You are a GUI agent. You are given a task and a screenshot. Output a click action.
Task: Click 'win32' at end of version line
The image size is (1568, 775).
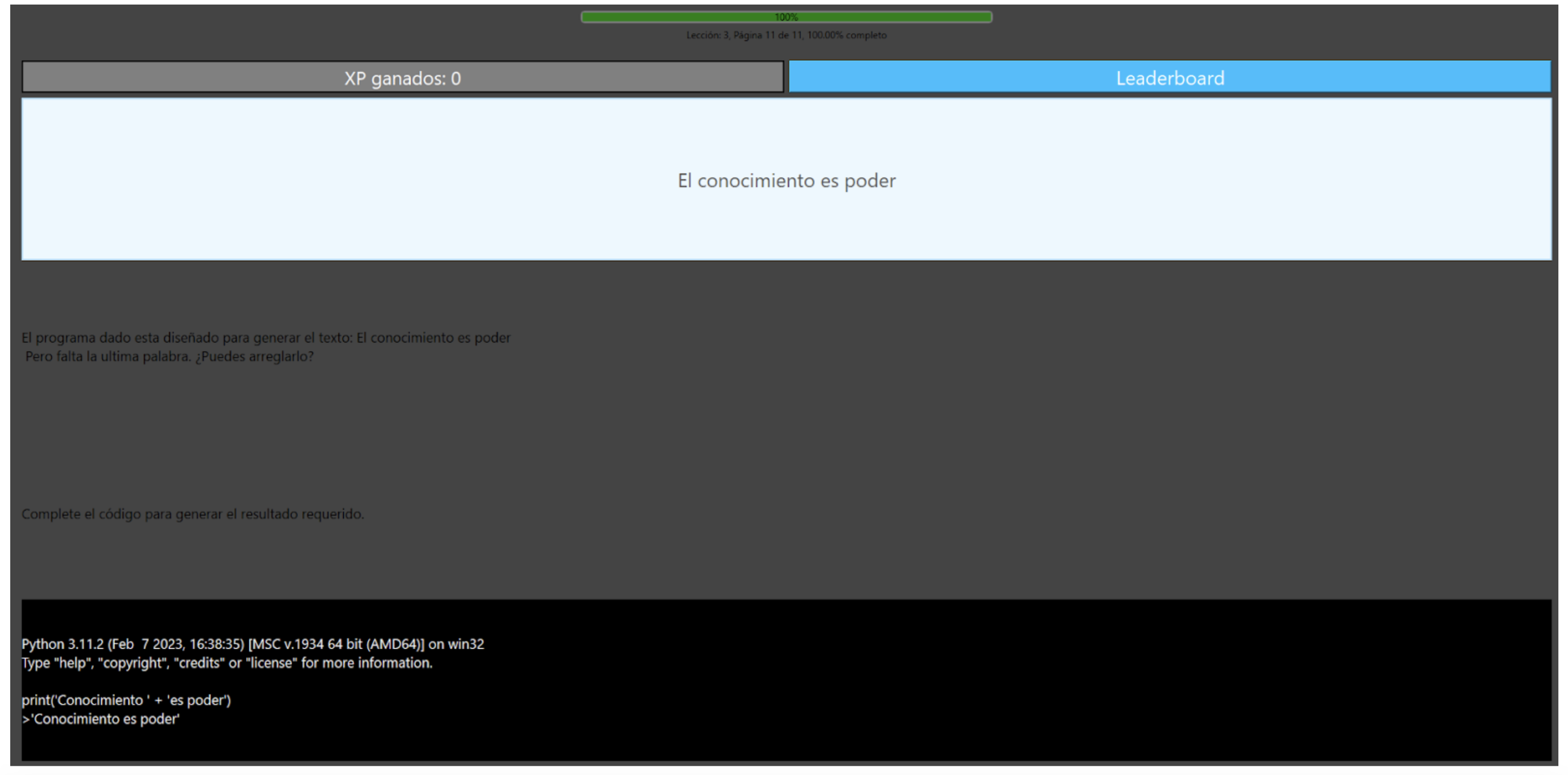[x=466, y=644]
